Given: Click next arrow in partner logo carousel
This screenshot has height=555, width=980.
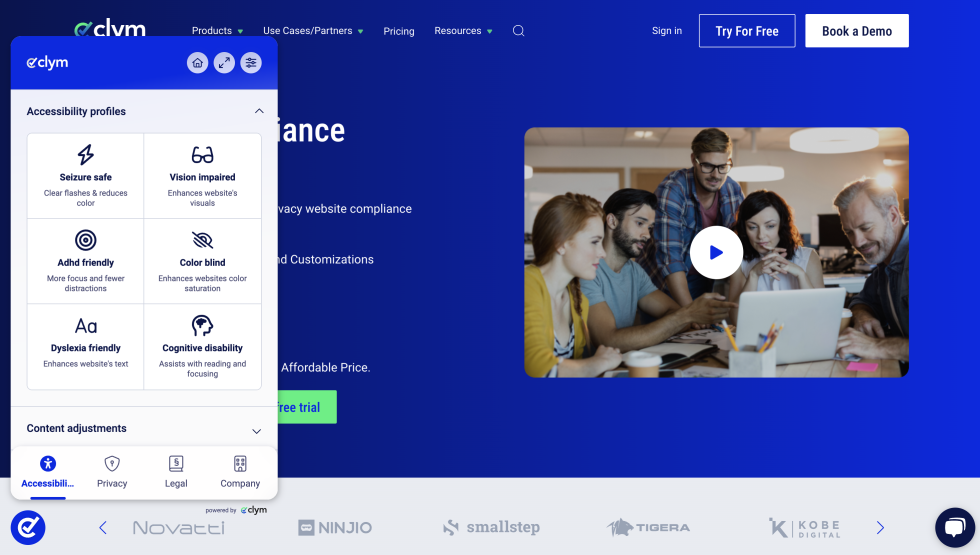Looking at the screenshot, I should pyautogui.click(x=880, y=527).
